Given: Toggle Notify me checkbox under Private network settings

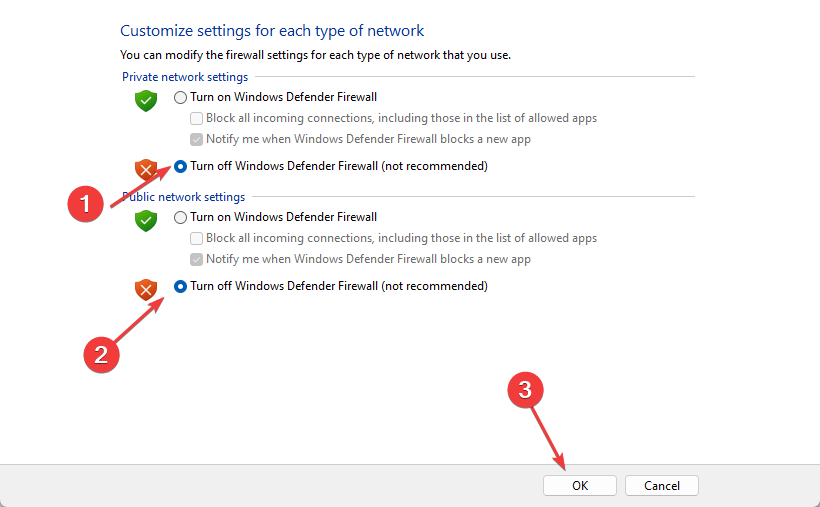Looking at the screenshot, I should (197, 139).
